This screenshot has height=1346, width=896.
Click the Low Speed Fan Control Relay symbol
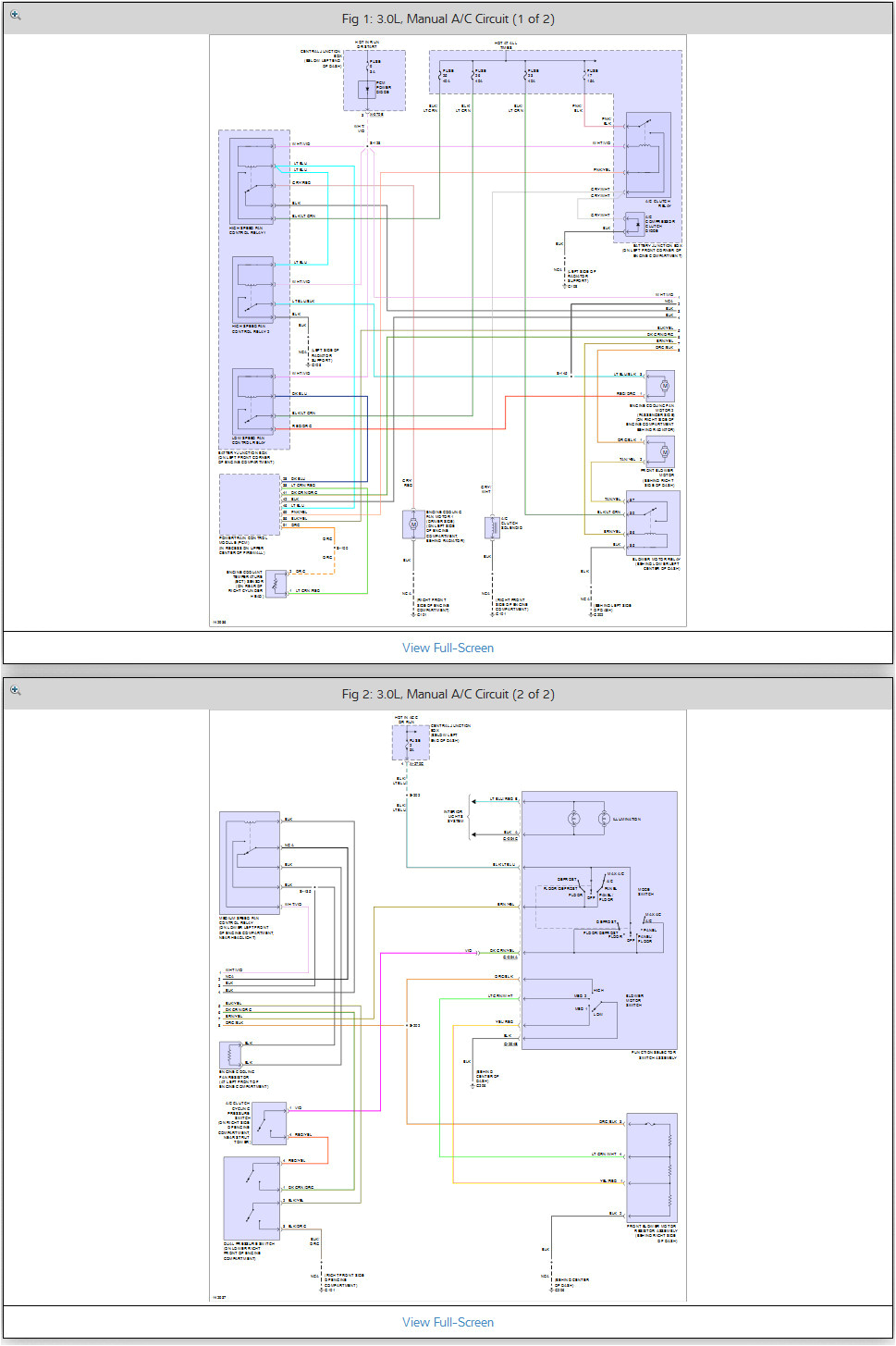[x=252, y=401]
